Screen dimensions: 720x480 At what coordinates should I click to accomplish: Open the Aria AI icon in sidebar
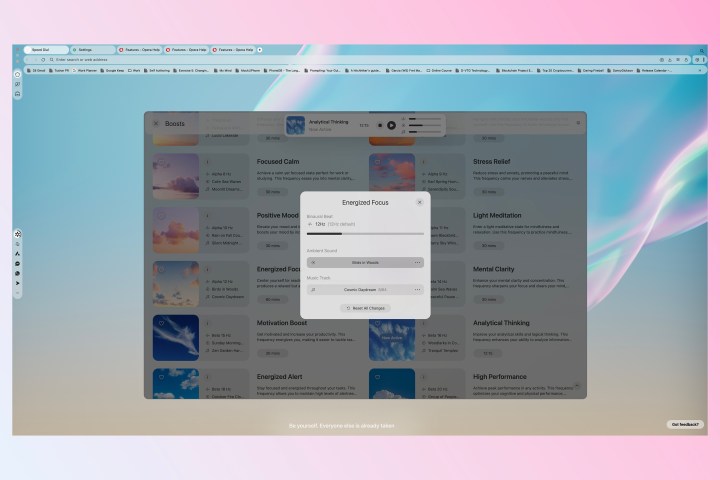pyautogui.click(x=18, y=254)
